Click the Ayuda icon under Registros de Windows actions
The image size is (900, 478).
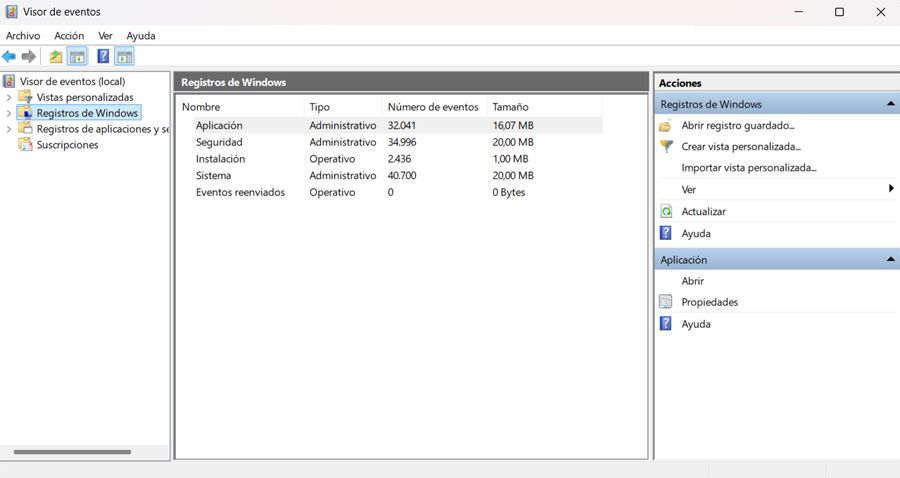click(x=666, y=233)
